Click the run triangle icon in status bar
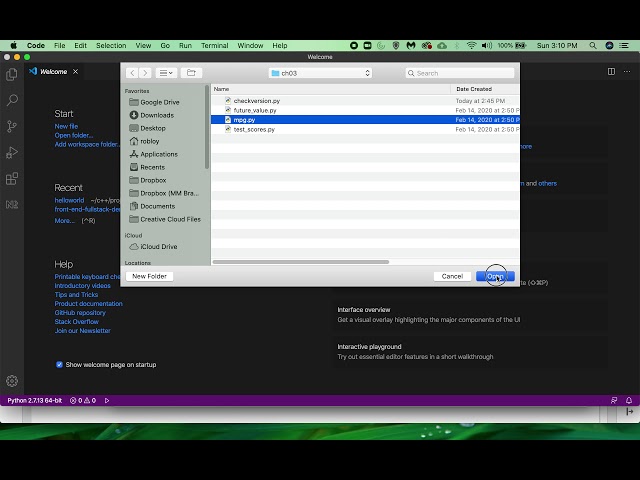The height and width of the screenshot is (480, 640). pos(107,400)
